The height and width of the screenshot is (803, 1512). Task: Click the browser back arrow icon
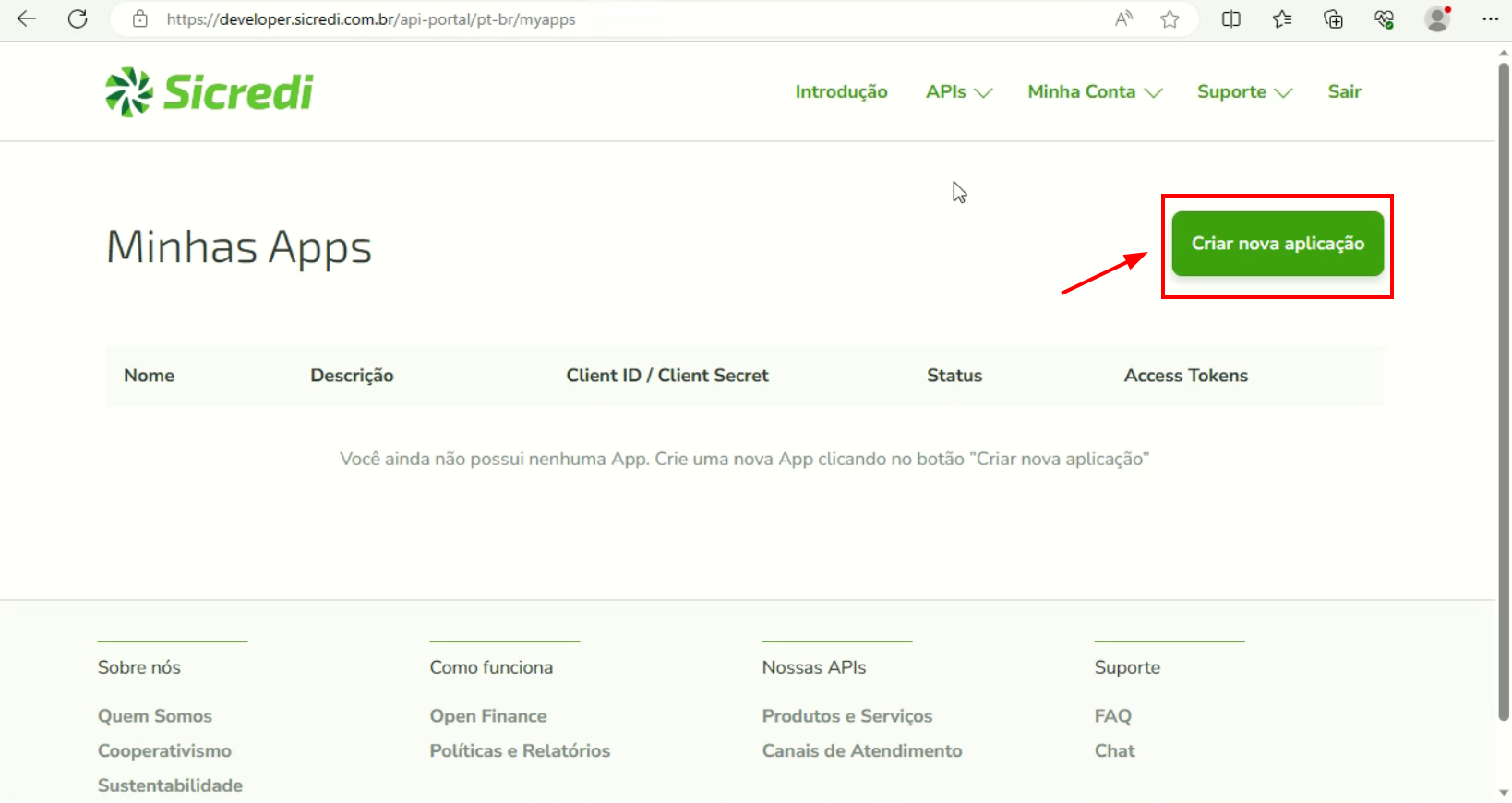coord(27,19)
